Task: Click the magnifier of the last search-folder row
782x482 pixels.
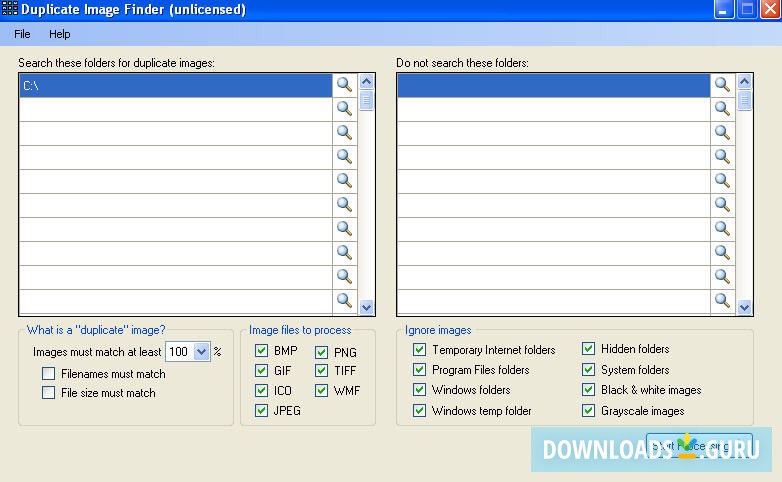Action: coord(345,300)
